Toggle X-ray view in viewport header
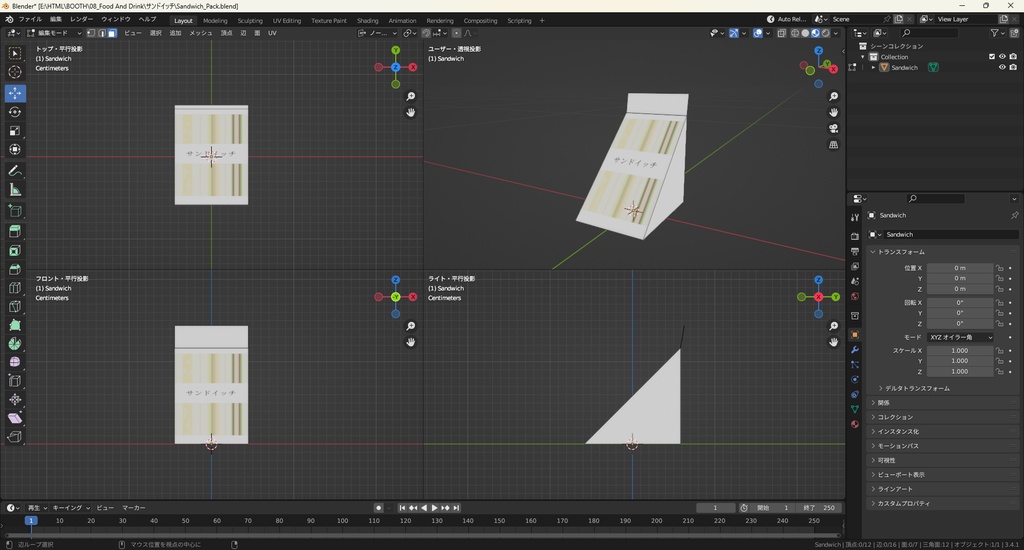This screenshot has height=550, width=1024. [782, 33]
